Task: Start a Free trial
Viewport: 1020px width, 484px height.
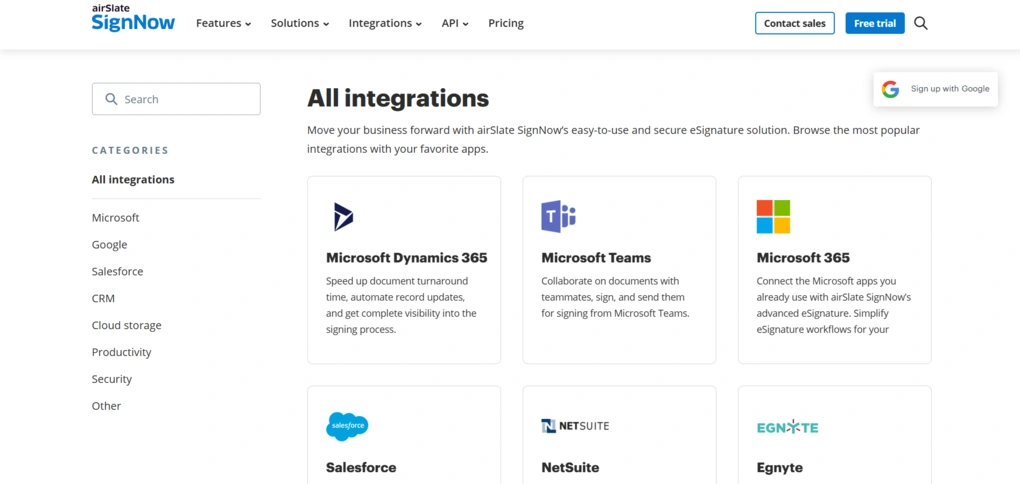Action: tap(875, 23)
